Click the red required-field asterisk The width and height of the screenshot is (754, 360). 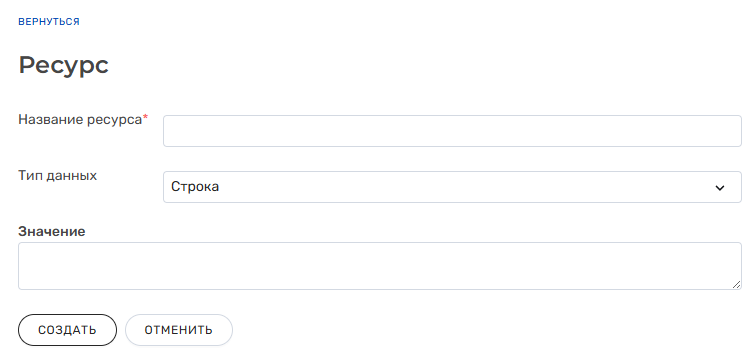tap(145, 118)
